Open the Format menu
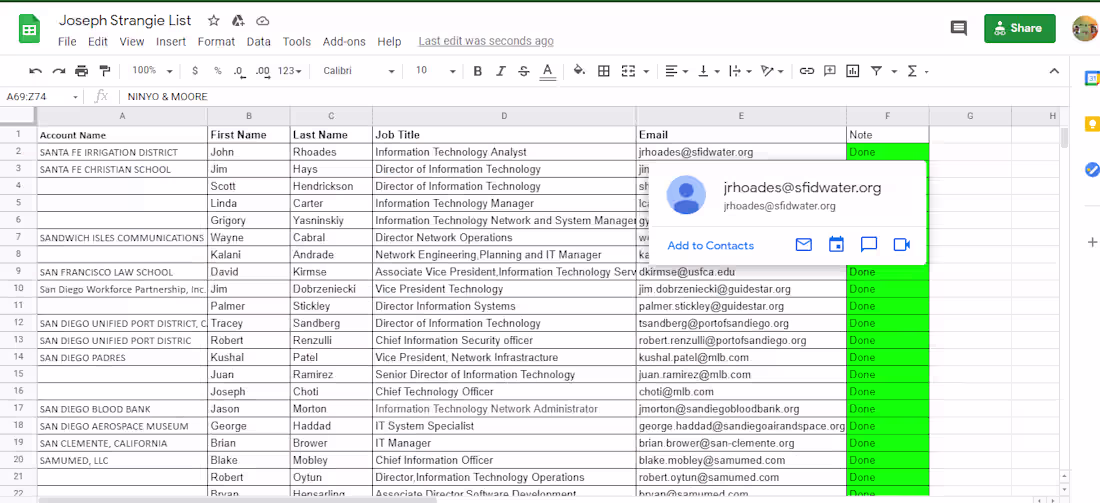The height and width of the screenshot is (503, 1100). pos(216,41)
